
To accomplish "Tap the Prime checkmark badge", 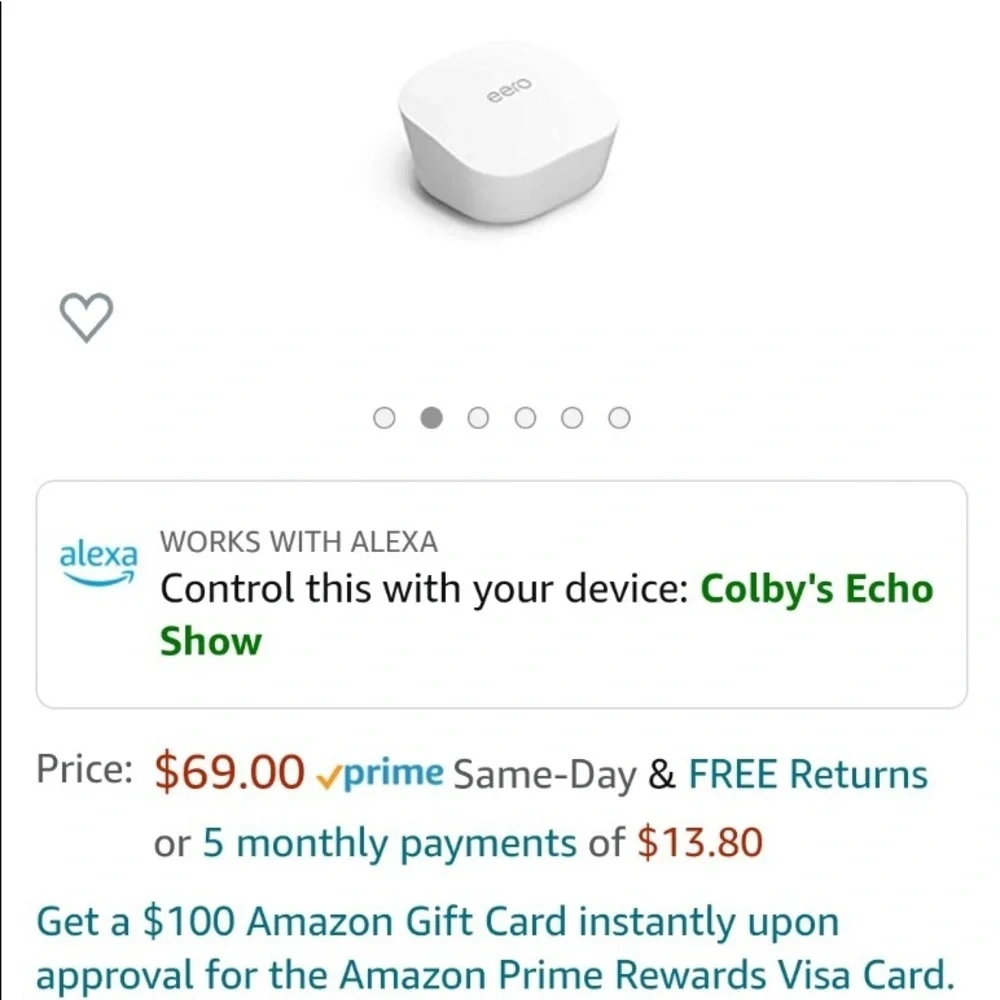I will [379, 774].
